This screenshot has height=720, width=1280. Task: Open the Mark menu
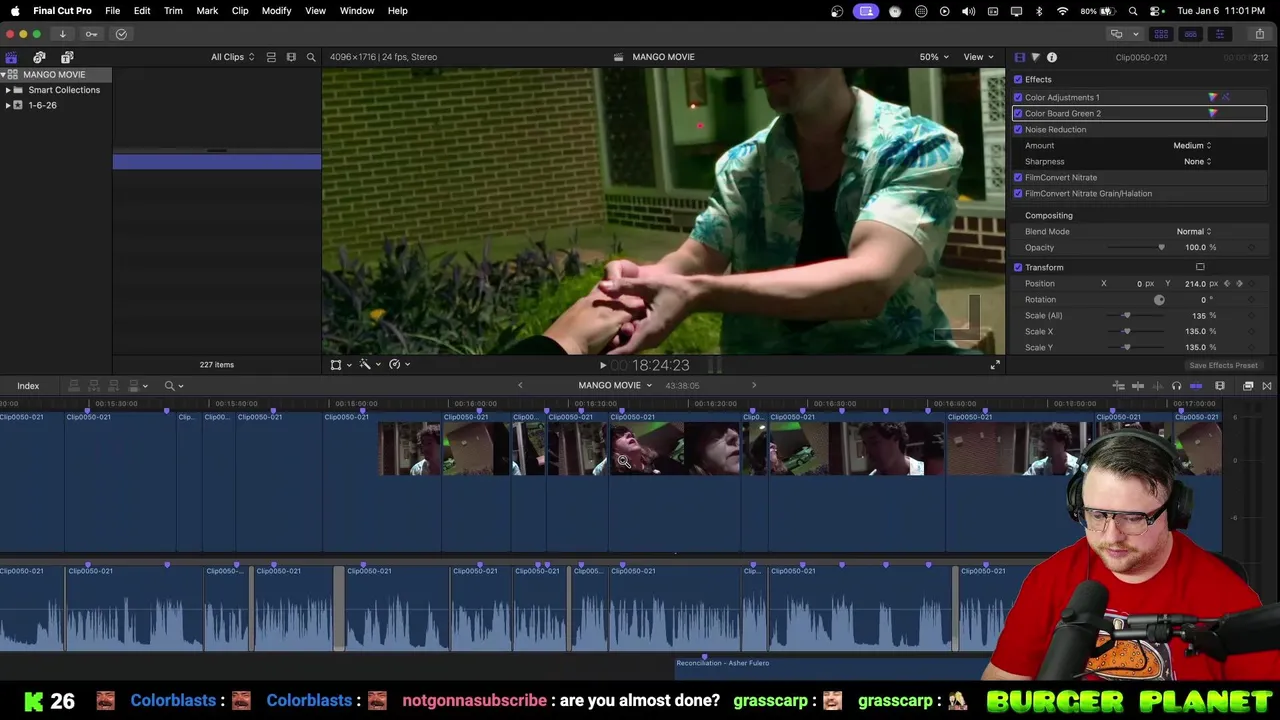[x=207, y=11]
